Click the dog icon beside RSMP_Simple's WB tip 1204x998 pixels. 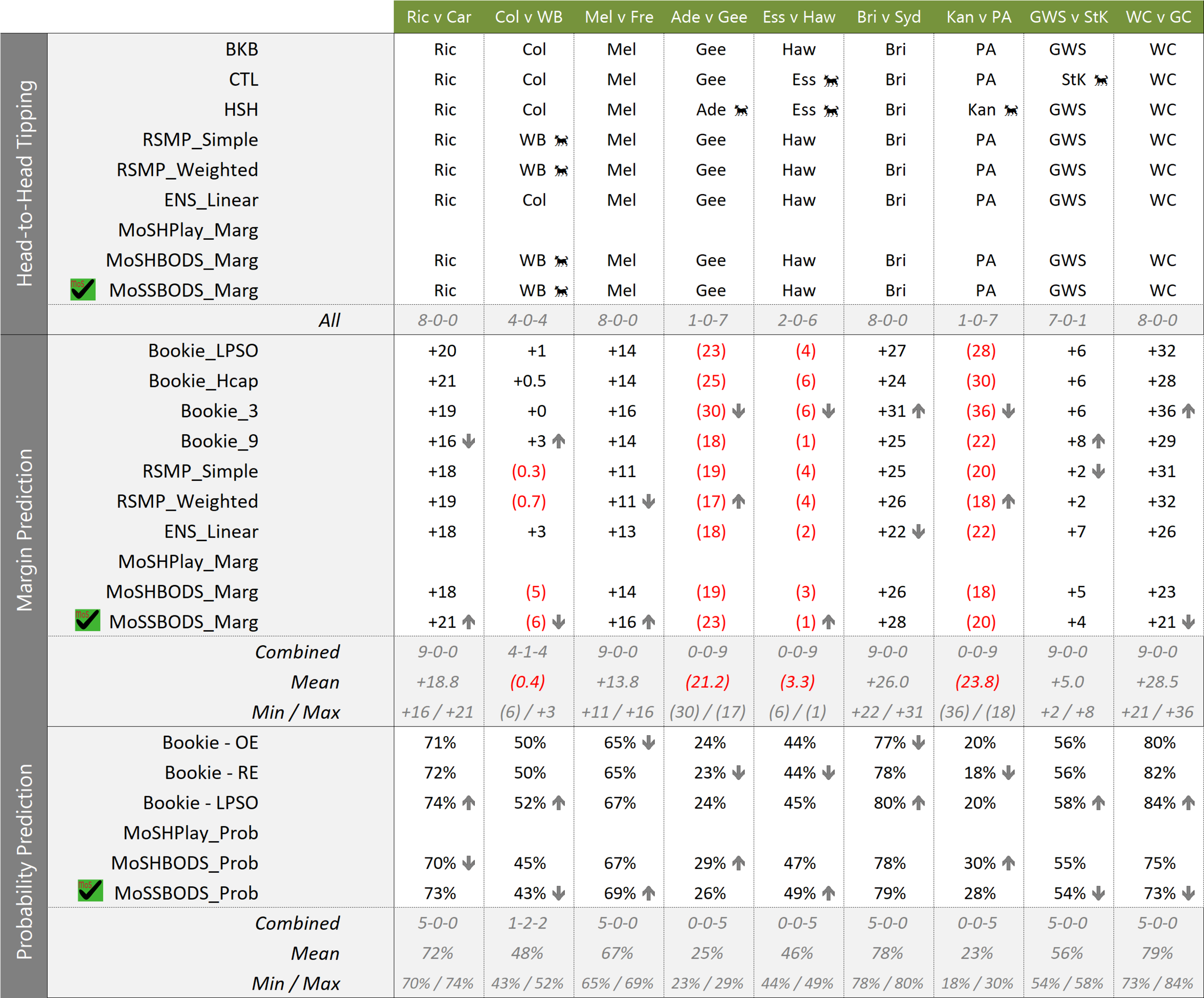click(561, 141)
